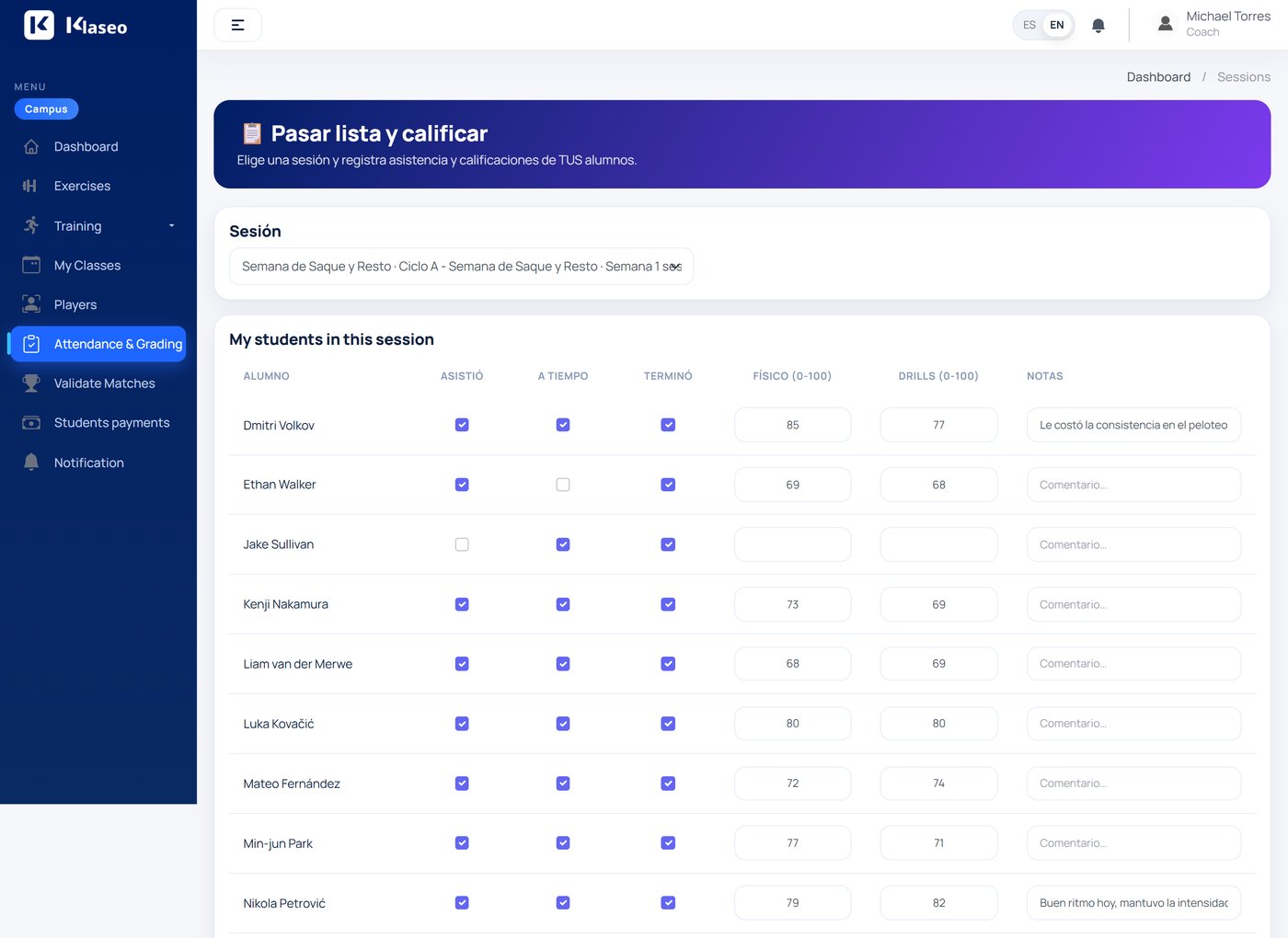Screen dimensions: 1288x938
Task: Click the FÍSICO (0-100) column header
Action: 792,376
